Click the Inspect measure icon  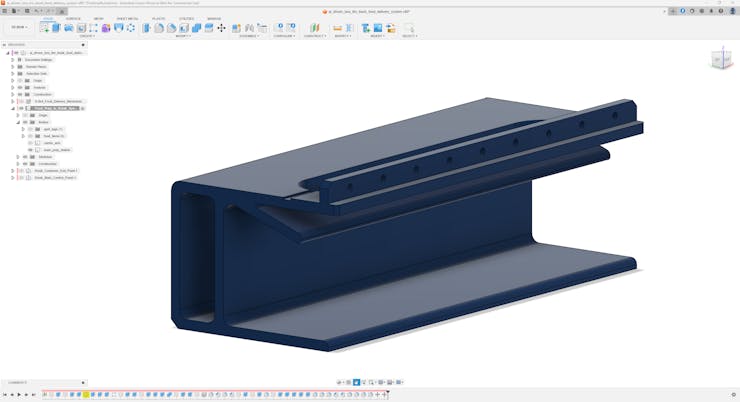[x=337, y=28]
